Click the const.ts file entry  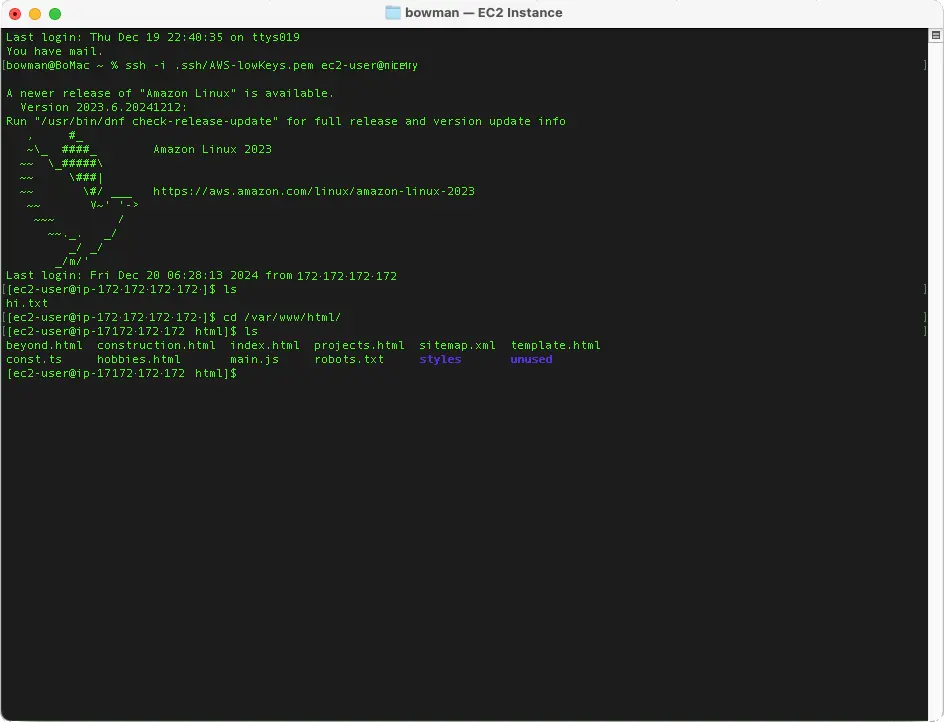coord(34,359)
